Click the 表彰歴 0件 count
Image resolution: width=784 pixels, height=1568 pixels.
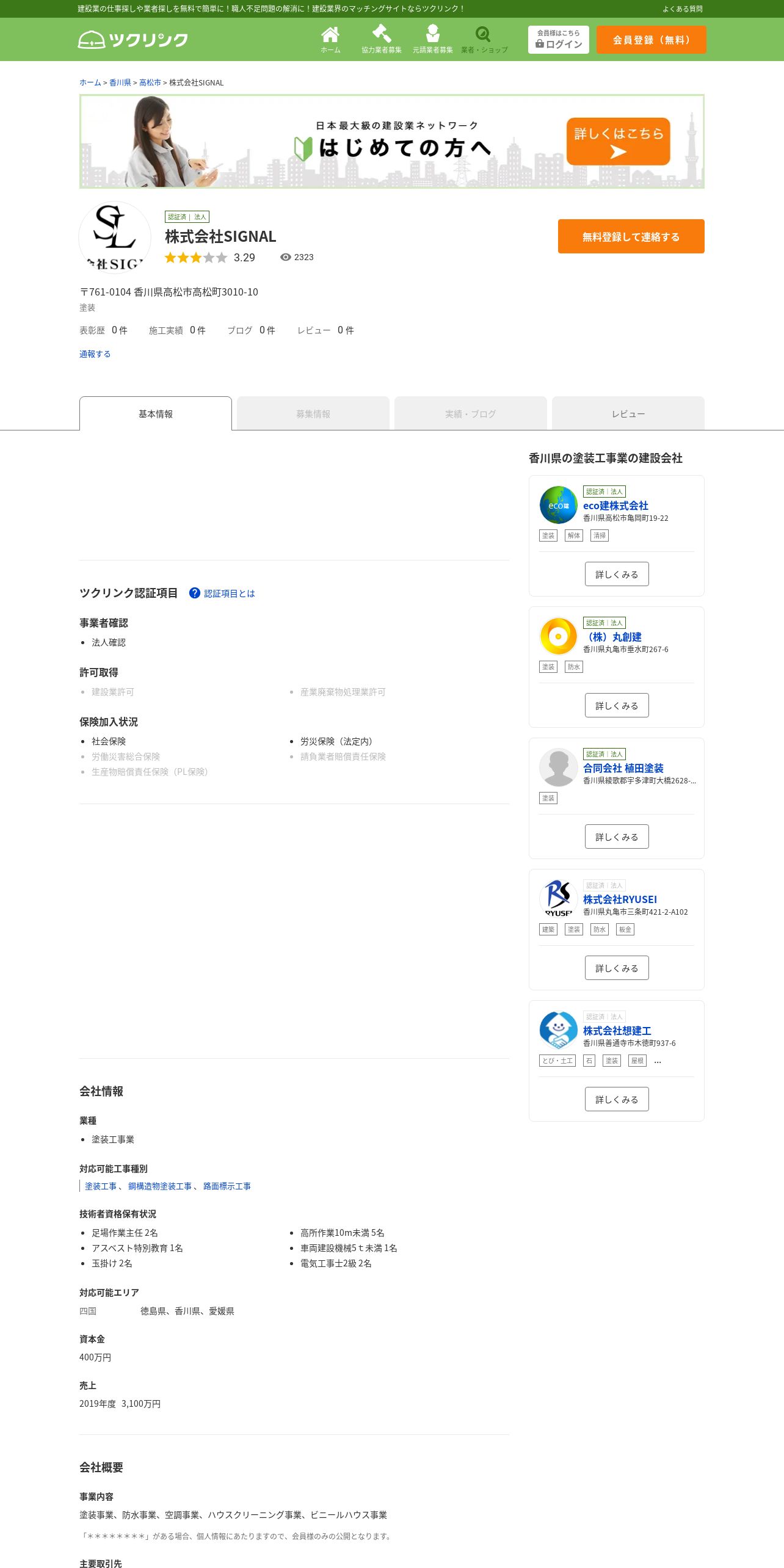coord(103,330)
